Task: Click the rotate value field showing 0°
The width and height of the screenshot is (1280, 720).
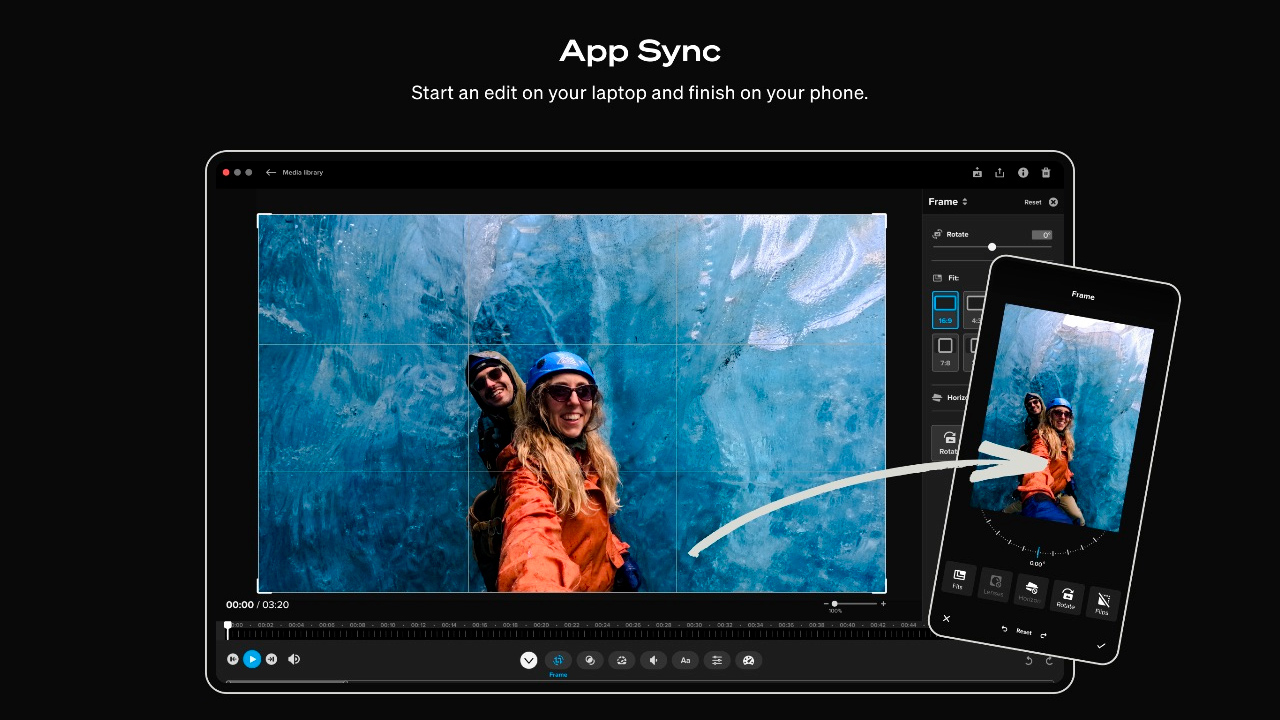Action: 1042,235
